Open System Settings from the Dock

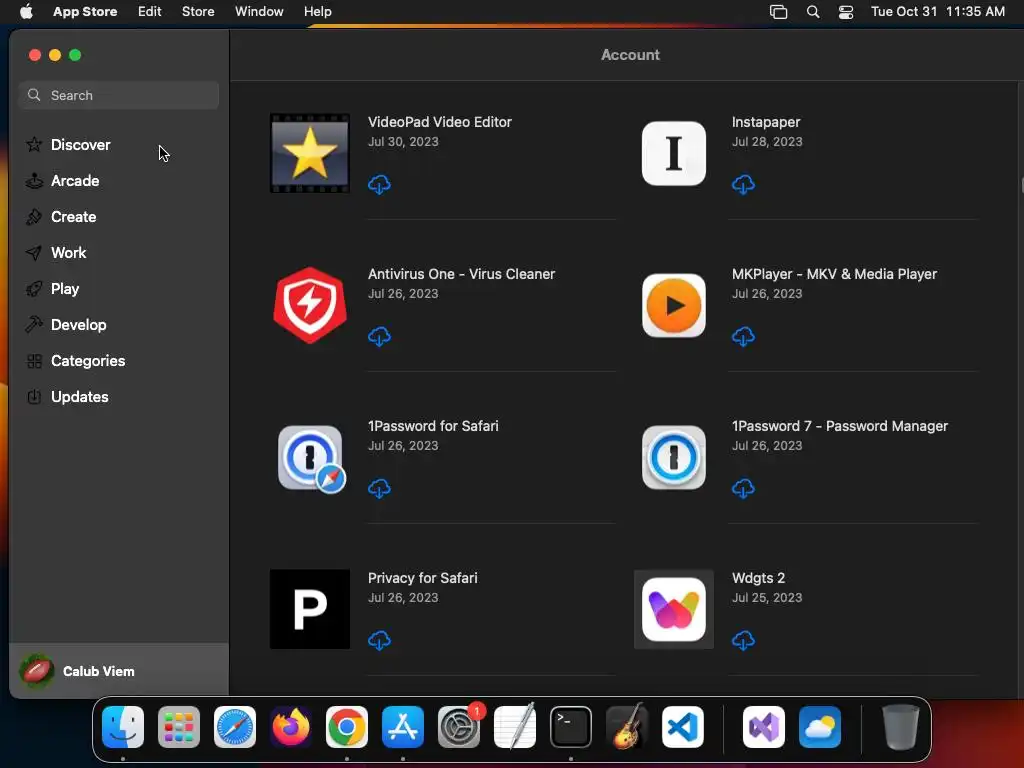(x=459, y=727)
